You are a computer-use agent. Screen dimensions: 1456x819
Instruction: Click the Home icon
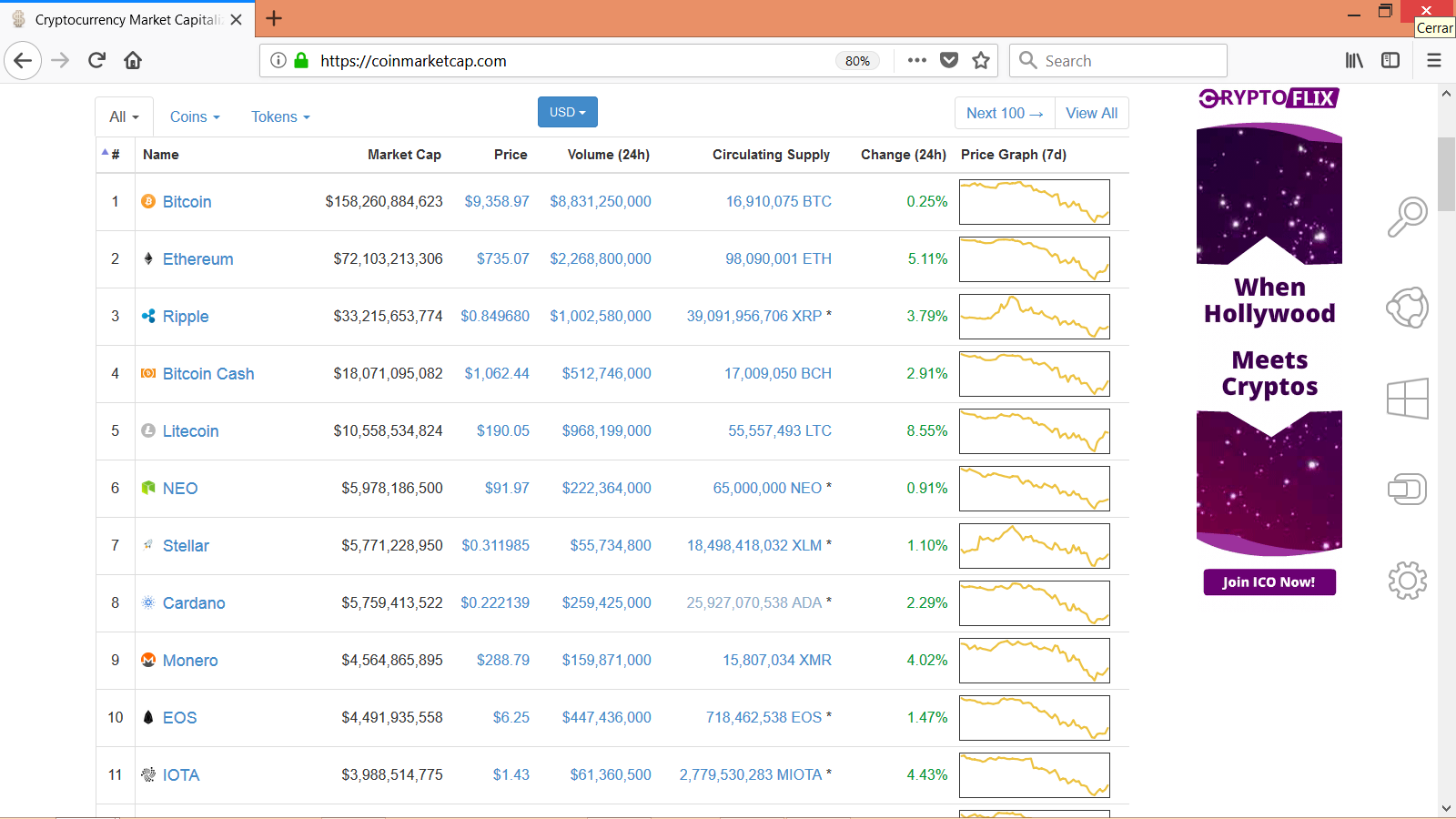click(x=133, y=60)
